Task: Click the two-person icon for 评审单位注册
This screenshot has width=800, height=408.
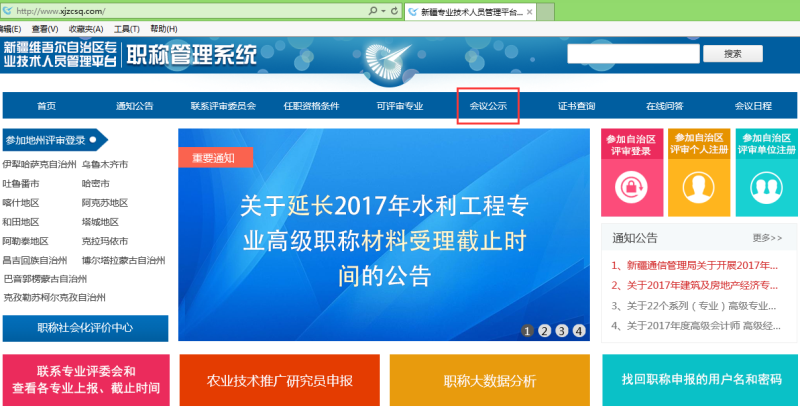Action: pyautogui.click(x=766, y=188)
